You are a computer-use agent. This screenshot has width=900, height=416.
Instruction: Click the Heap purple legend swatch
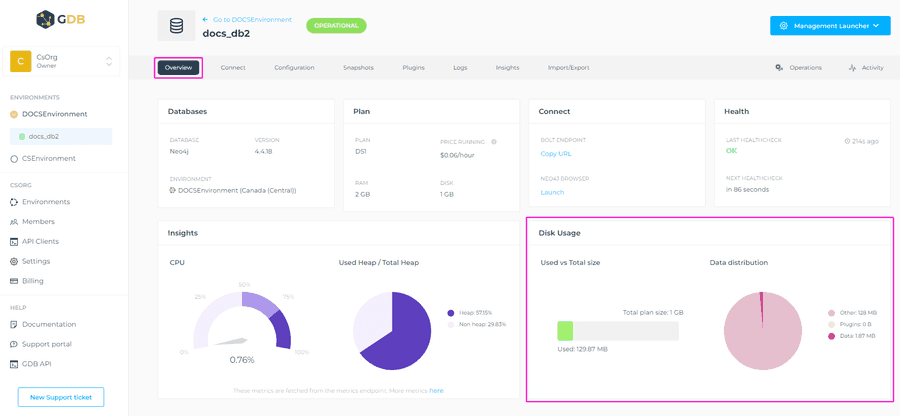click(x=451, y=313)
